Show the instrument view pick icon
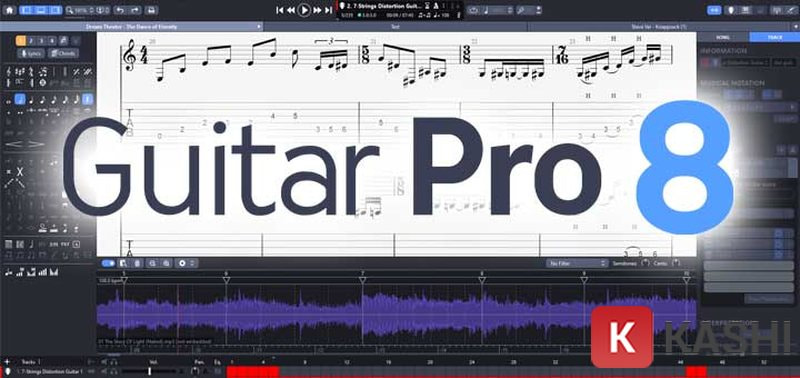800x378 pixels. coord(731,10)
